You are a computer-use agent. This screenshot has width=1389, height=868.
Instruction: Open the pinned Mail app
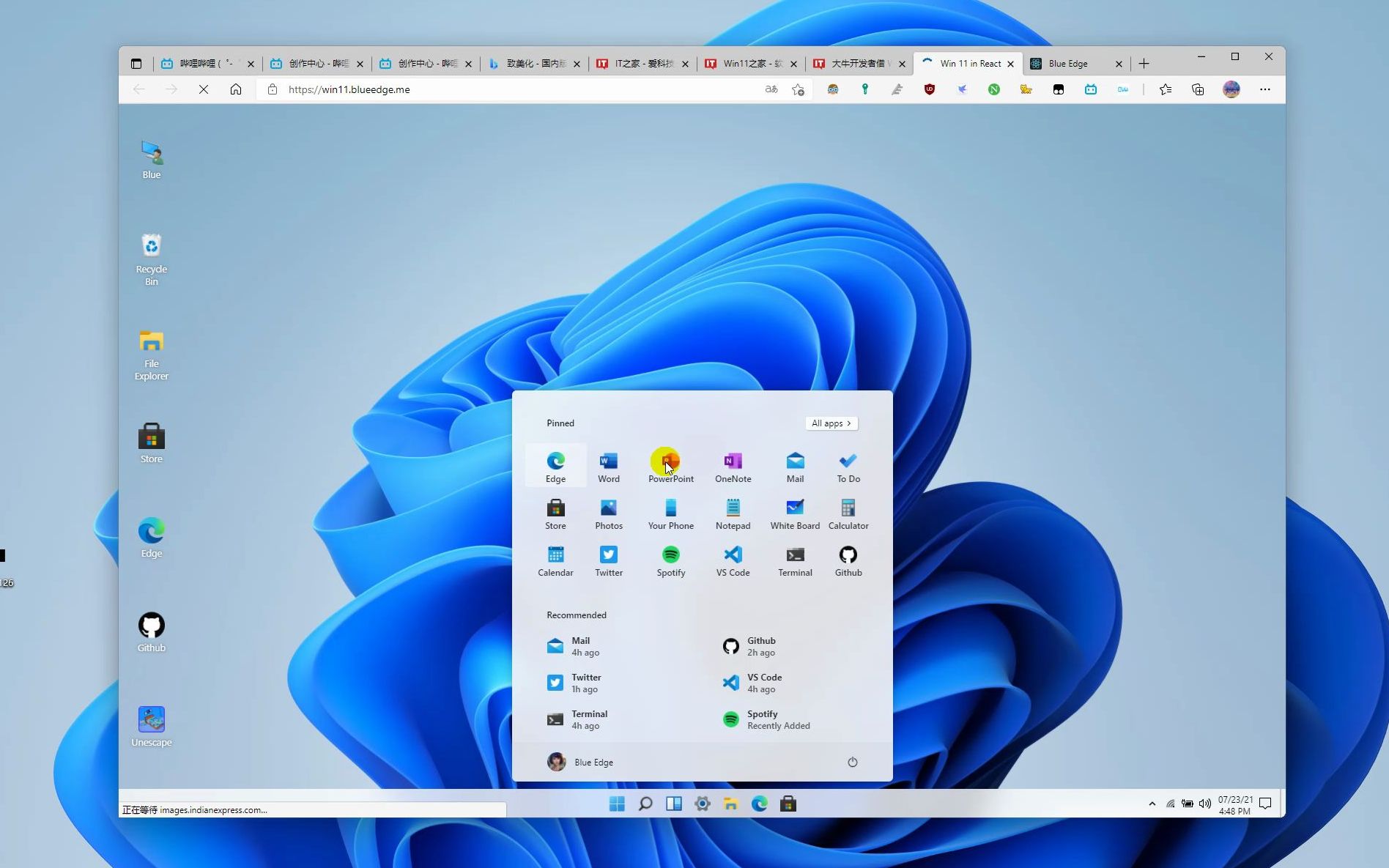(795, 466)
